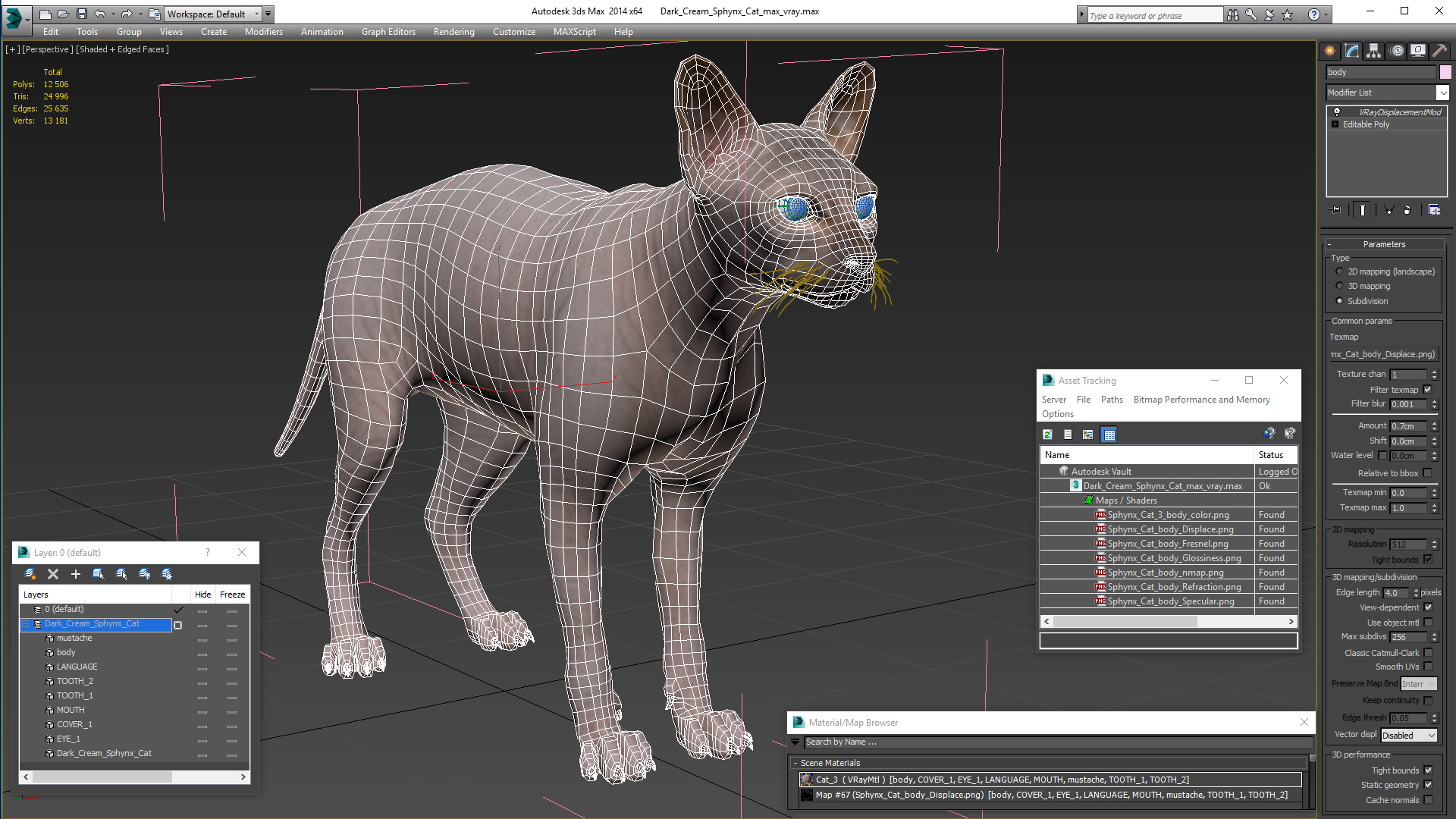Open the Modifiers menu
The height and width of the screenshot is (819, 1456).
click(263, 32)
